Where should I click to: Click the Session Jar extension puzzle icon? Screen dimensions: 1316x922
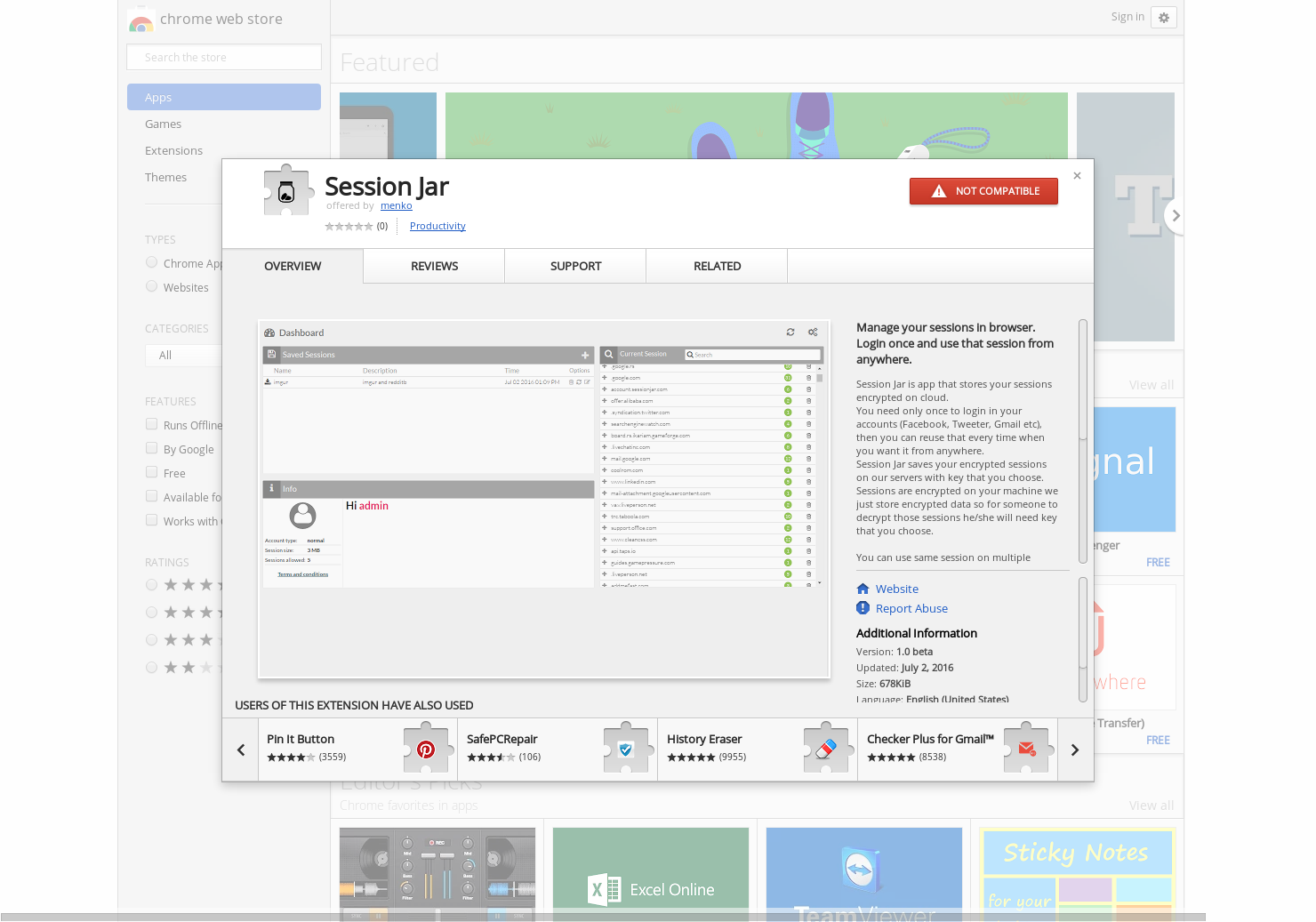[288, 189]
